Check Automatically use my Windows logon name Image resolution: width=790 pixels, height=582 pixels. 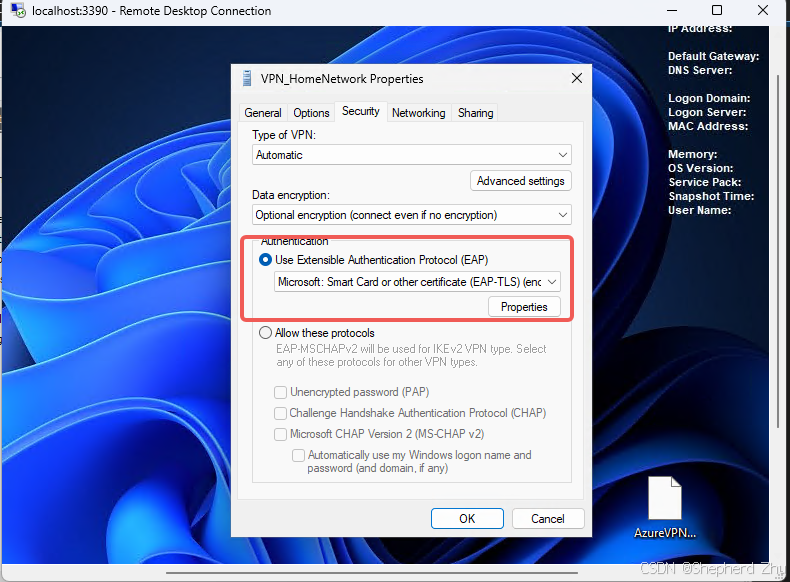298,456
